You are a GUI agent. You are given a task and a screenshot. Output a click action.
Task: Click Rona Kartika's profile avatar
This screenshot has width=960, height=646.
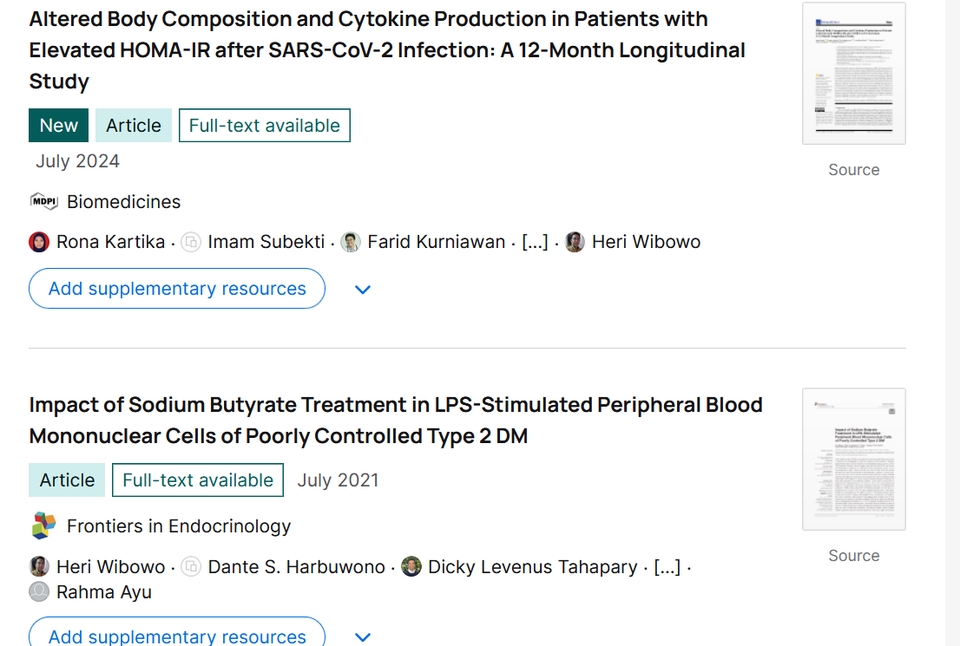click(x=39, y=242)
